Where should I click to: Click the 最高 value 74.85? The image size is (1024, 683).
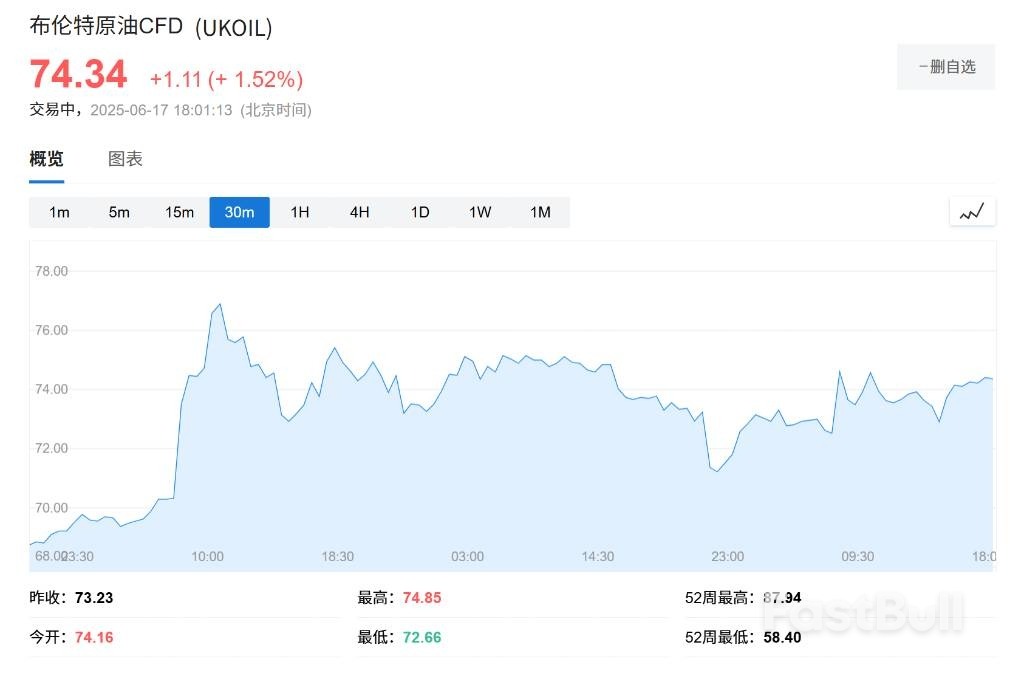(421, 598)
